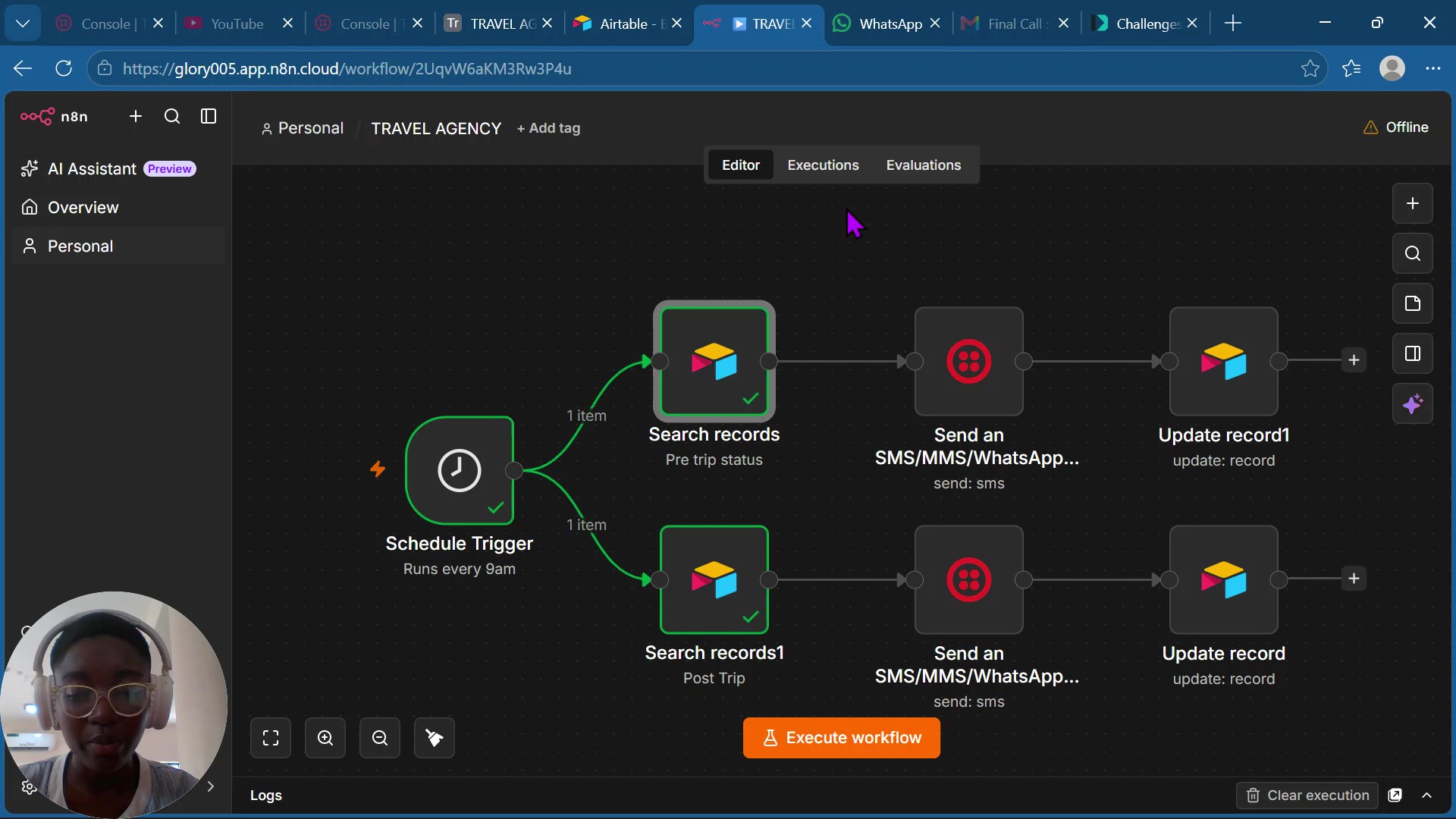This screenshot has height=819, width=1456.
Task: Select the Search records1 Airtable node
Action: (714, 579)
